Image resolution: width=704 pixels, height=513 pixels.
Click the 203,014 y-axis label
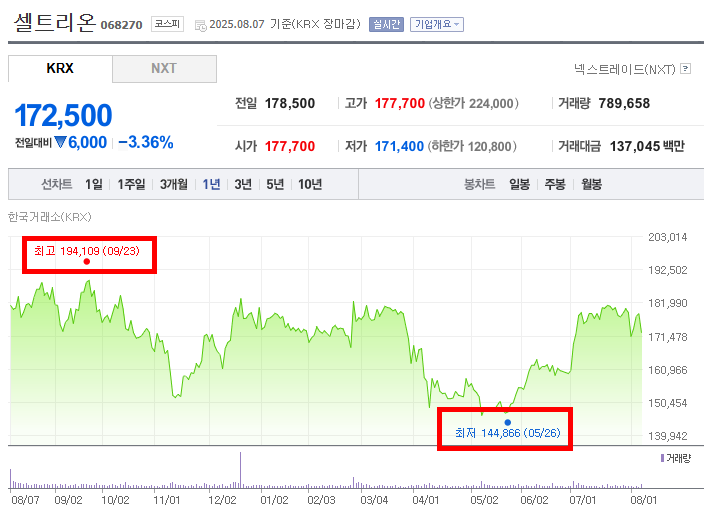pyautogui.click(x=667, y=237)
